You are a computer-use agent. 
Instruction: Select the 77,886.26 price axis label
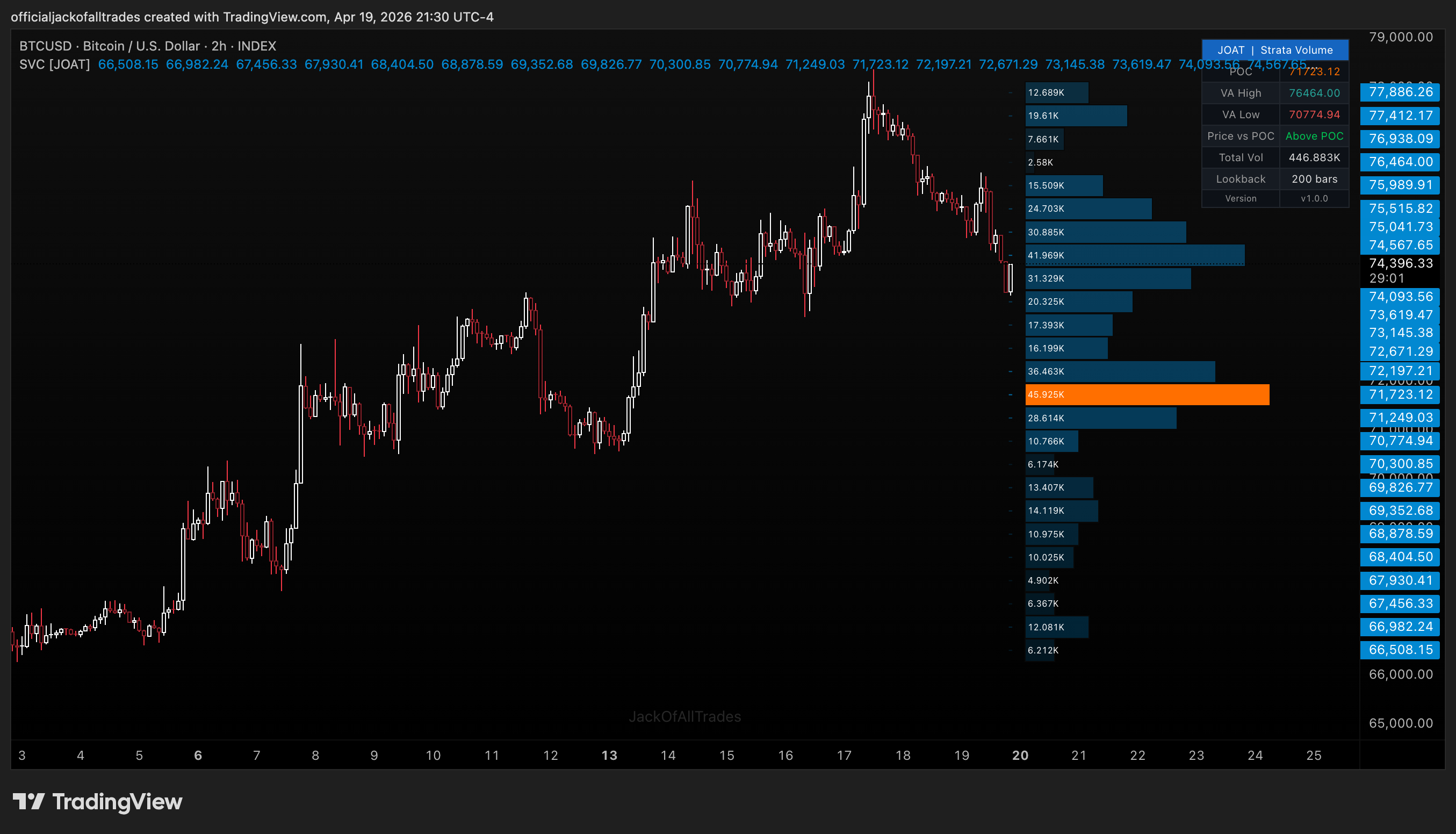[x=1400, y=92]
